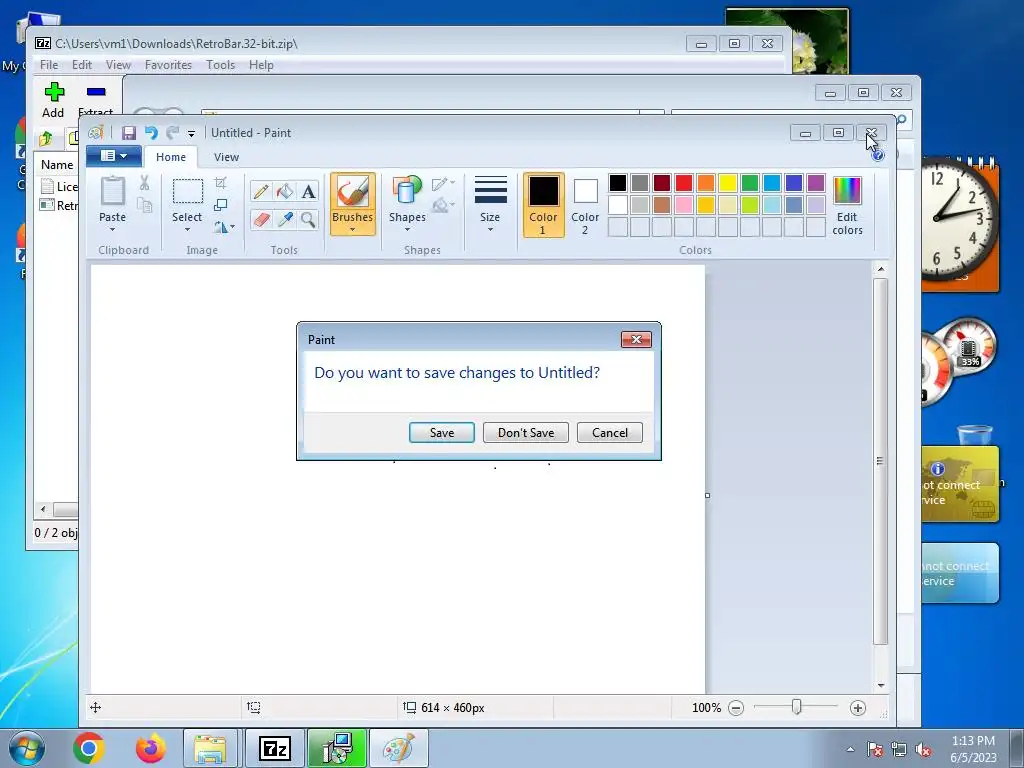The height and width of the screenshot is (768, 1024).
Task: Open File menu in 7-Zip window
Action: tap(49, 65)
